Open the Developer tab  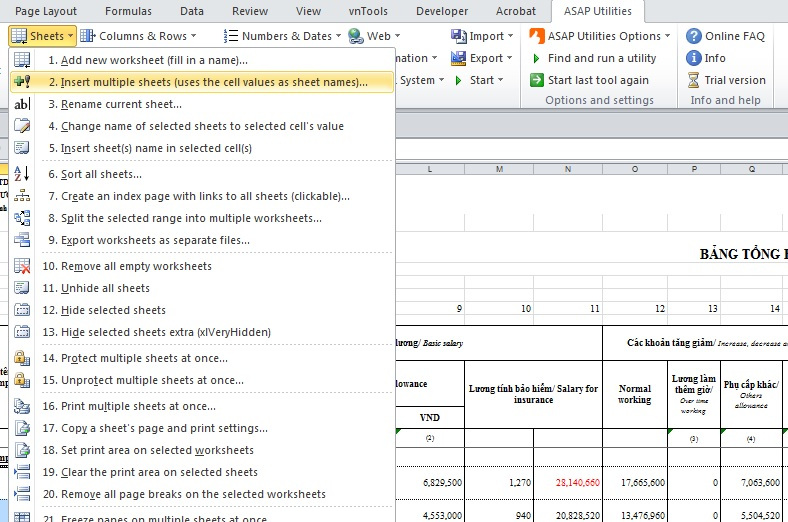442,11
